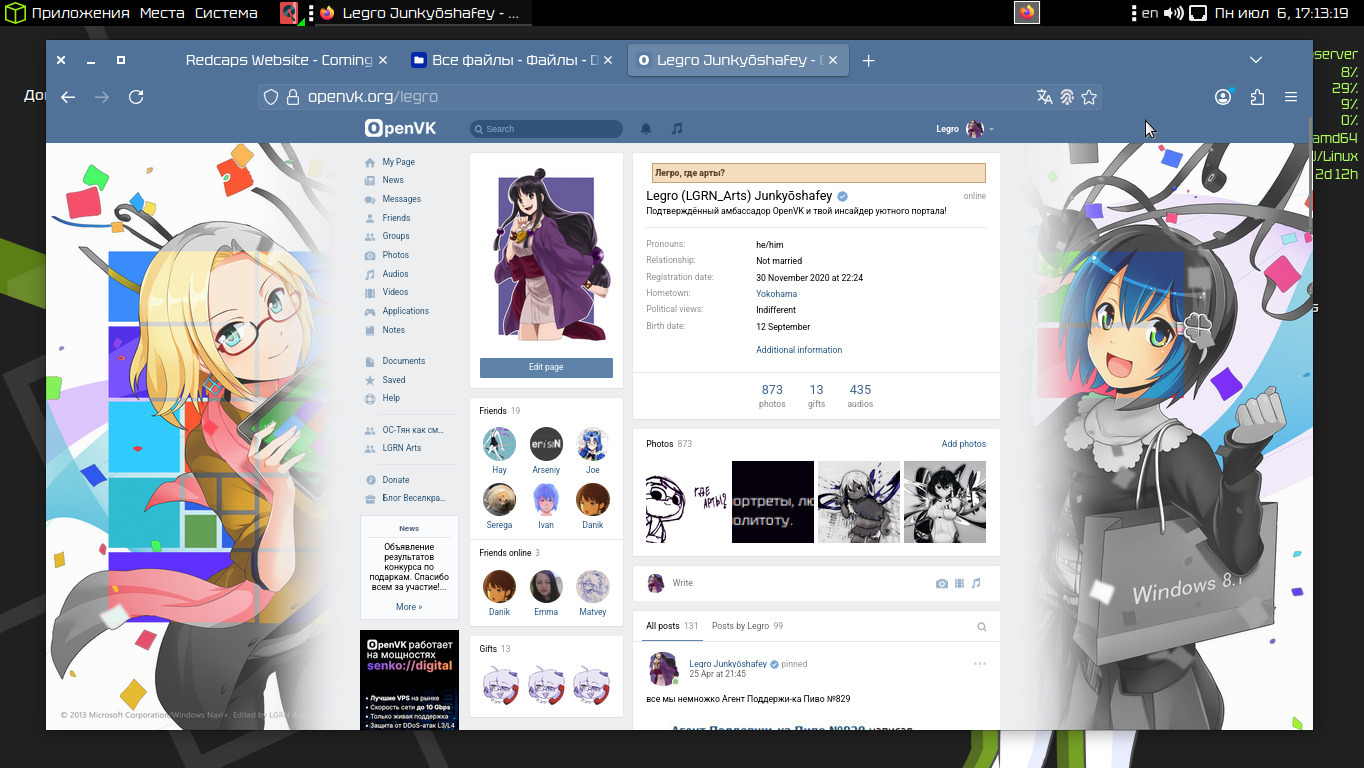
Task: Open the Legro account dropdown in header
Action: point(965,129)
